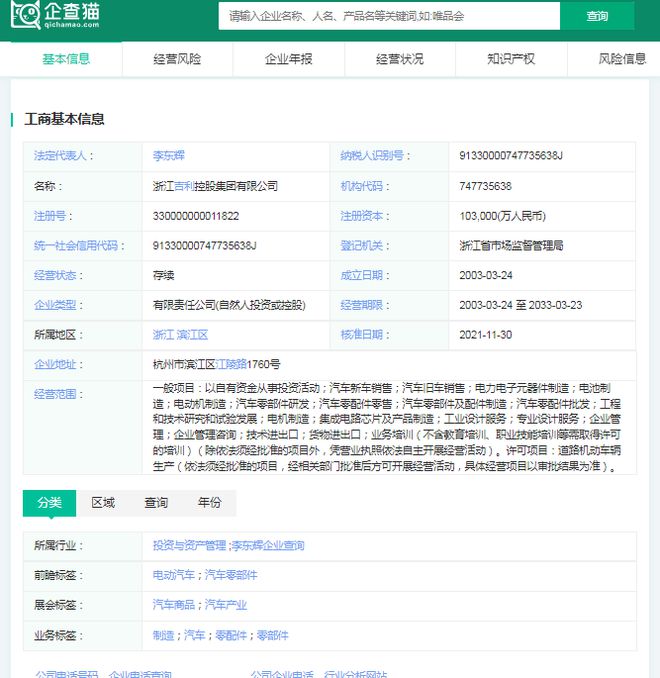
Task: Click the 法定代表人 label link
Action: [60, 156]
